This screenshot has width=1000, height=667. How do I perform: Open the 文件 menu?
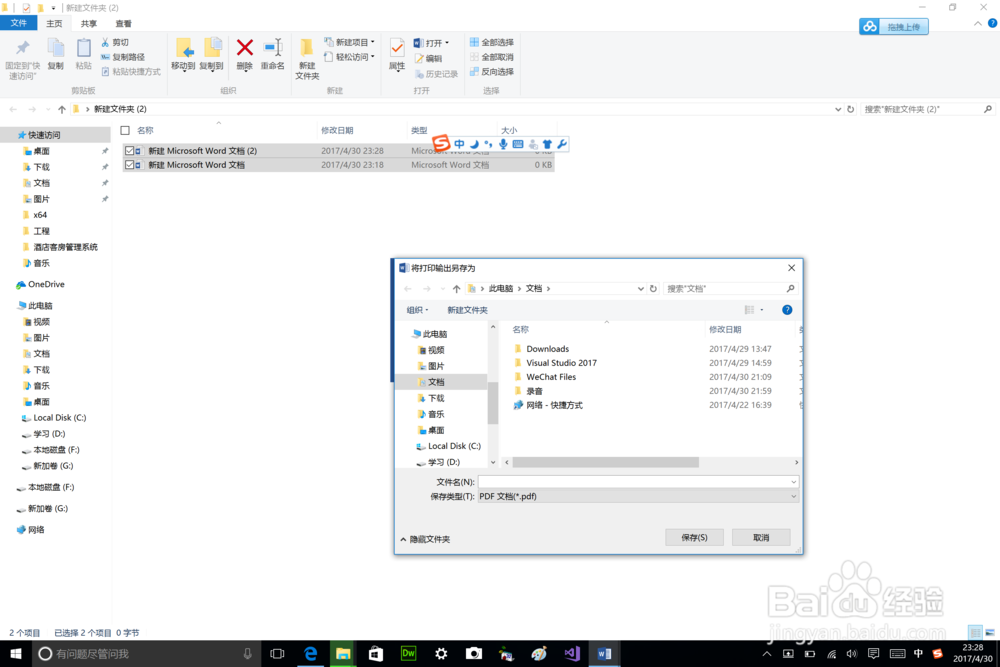20,22
